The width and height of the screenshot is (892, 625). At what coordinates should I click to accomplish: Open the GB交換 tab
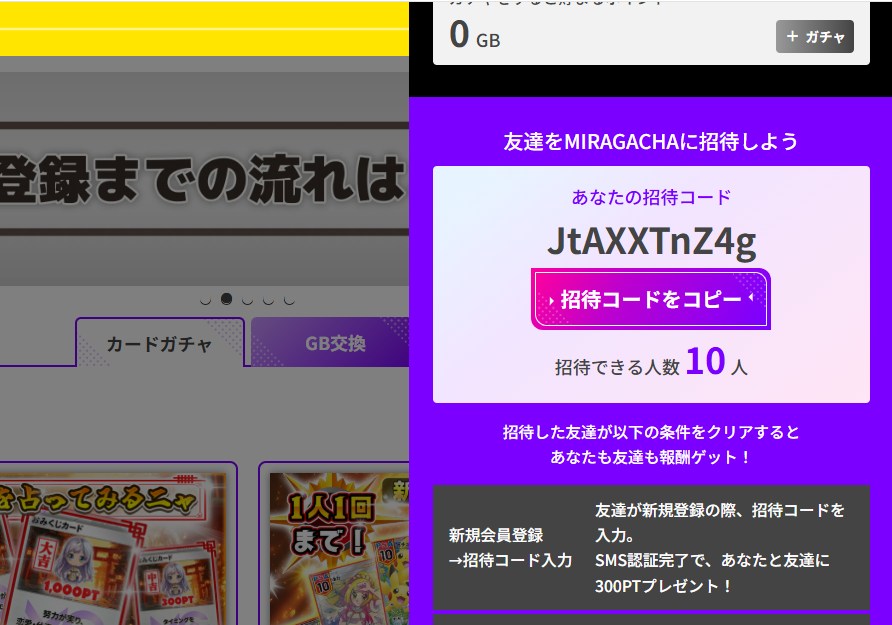pos(334,344)
